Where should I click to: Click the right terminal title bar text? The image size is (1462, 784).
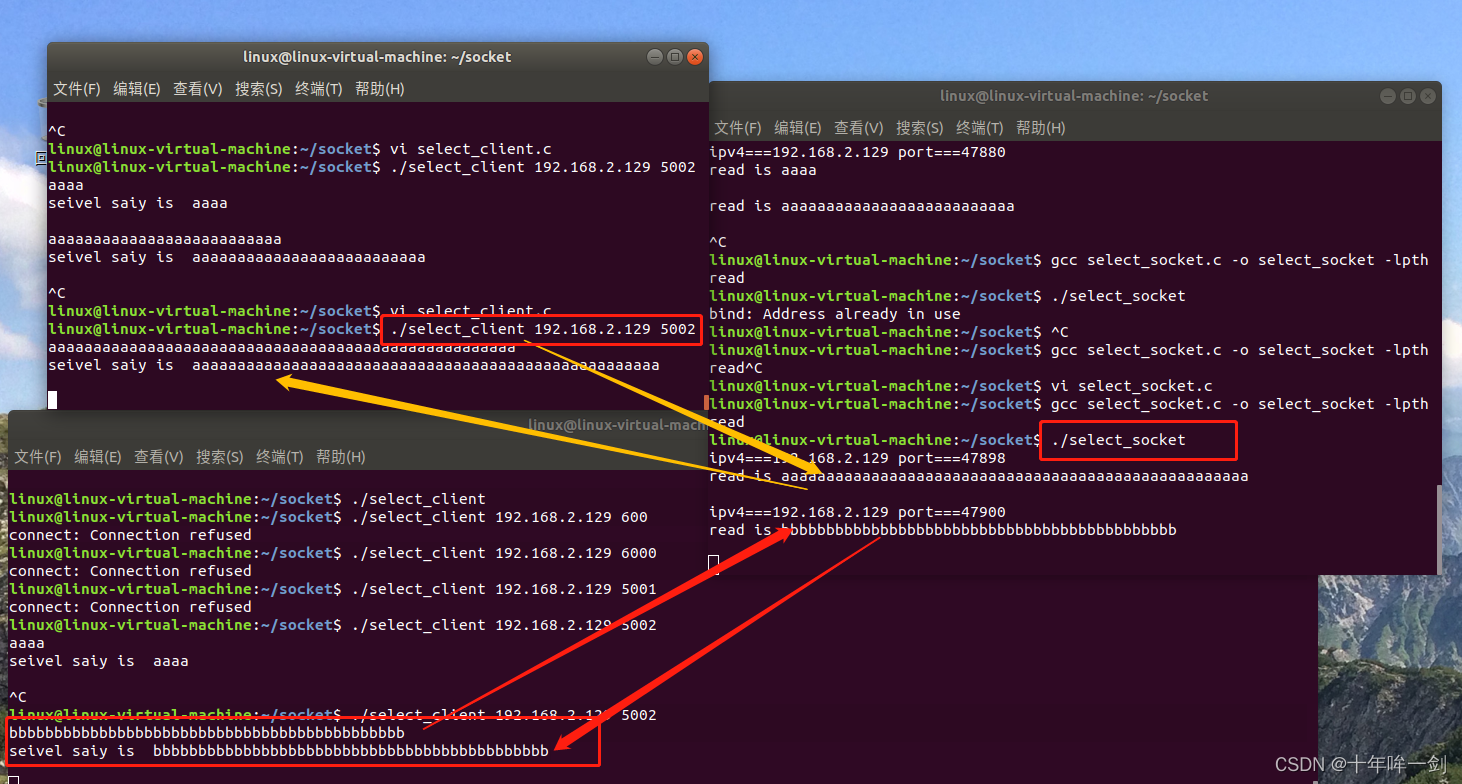point(1074,96)
